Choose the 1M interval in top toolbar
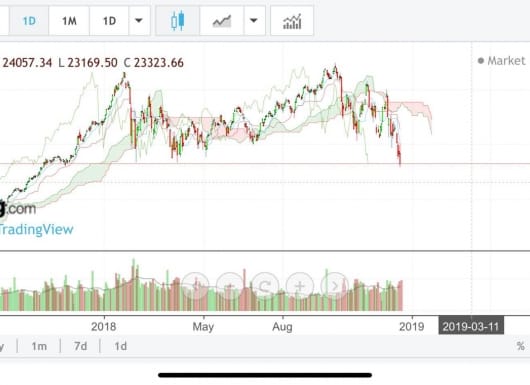 click(x=69, y=21)
